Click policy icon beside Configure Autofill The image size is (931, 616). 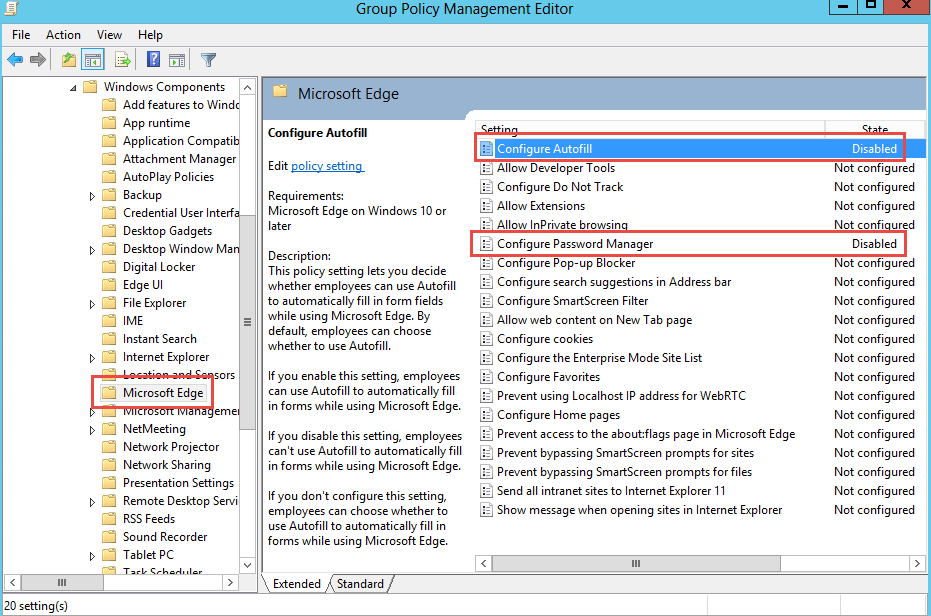(x=486, y=149)
